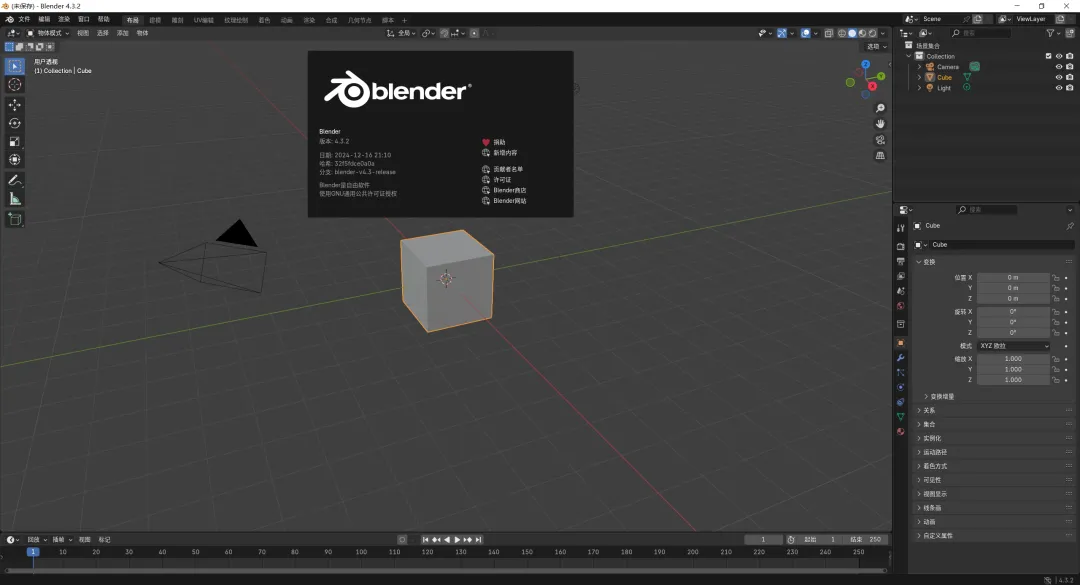
Task: Switch to the 几何节点 workspace tab
Action: [359, 20]
